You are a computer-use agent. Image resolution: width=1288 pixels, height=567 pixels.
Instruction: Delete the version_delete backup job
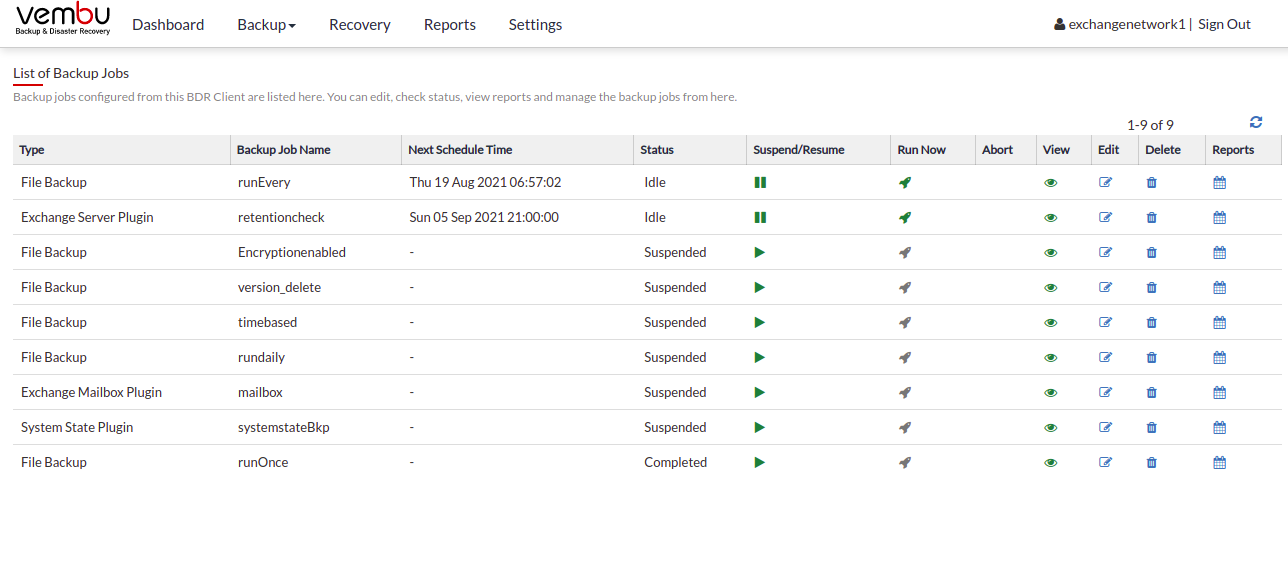pos(1151,288)
